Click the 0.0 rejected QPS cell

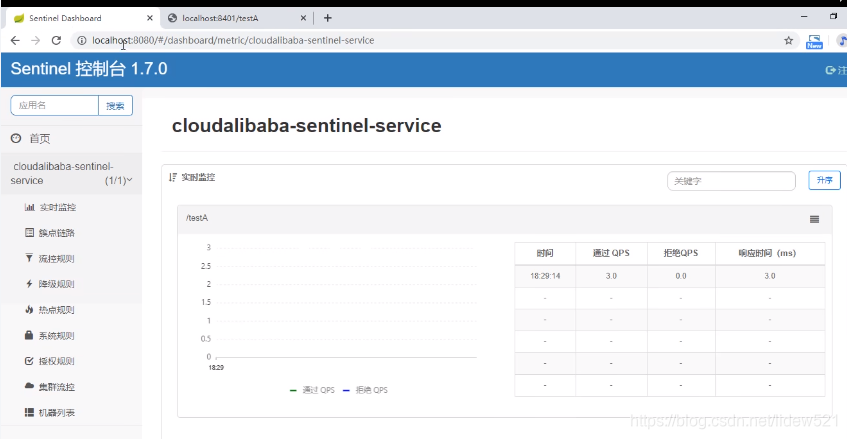pos(681,276)
